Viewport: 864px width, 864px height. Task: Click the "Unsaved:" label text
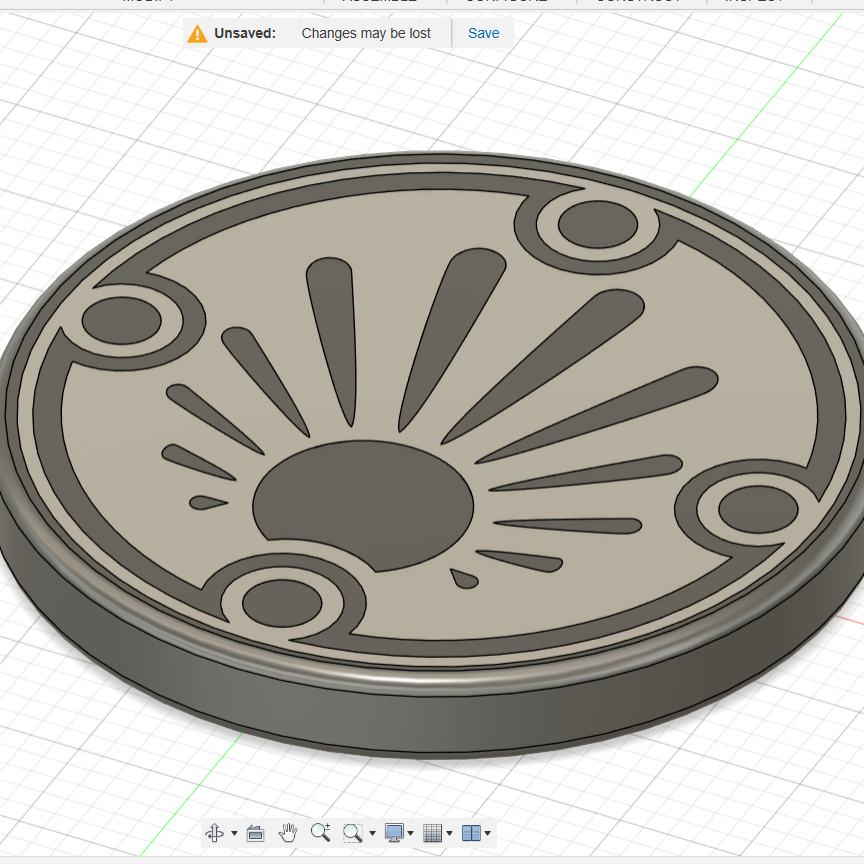[x=245, y=33]
